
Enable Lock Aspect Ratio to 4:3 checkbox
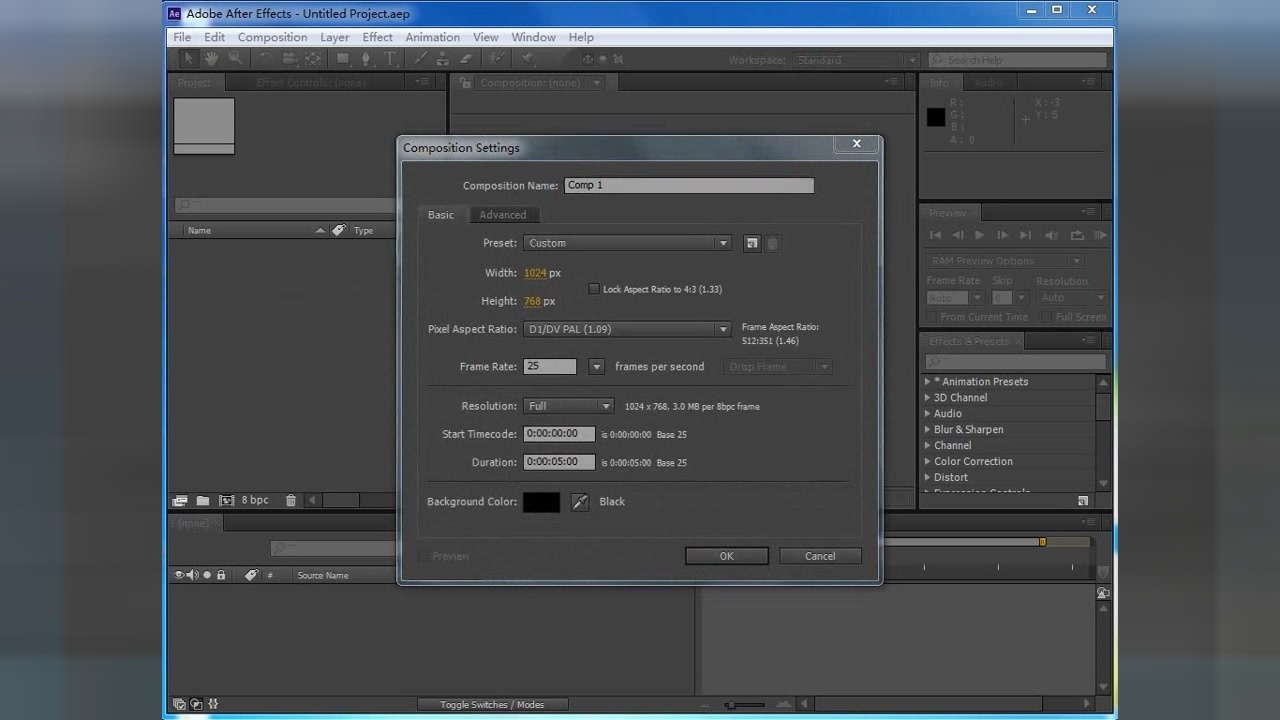(x=594, y=289)
